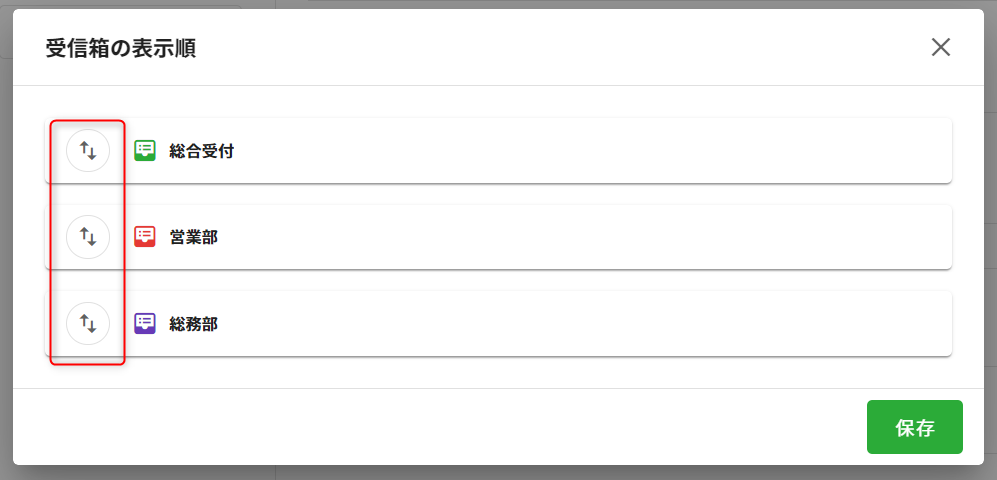Click the purple inbox icon of 総務部
The height and width of the screenshot is (480, 997).
pos(145,323)
